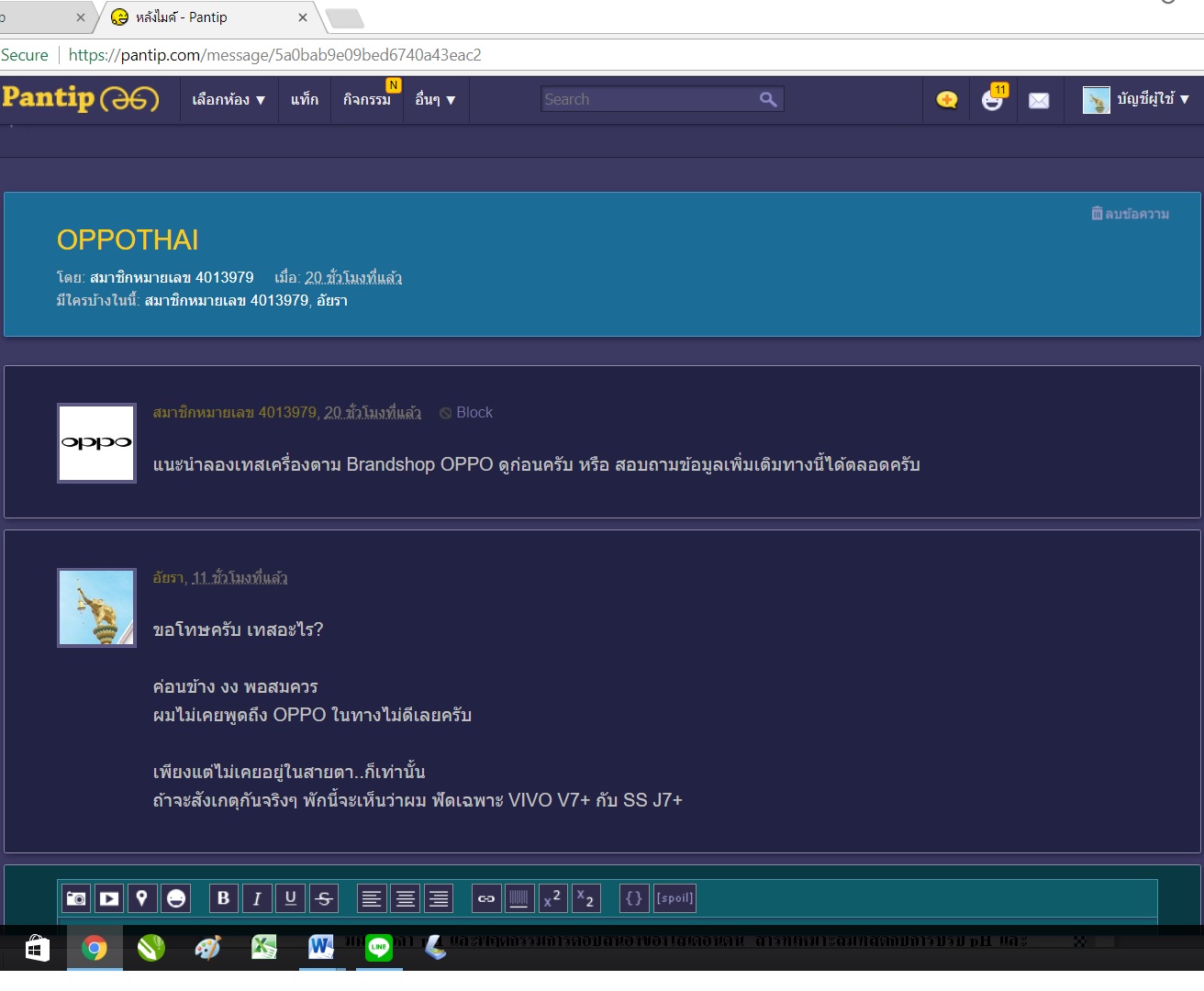This screenshot has width=1204, height=991.
Task: Block the OPPO member via Block link
Action: click(x=466, y=413)
